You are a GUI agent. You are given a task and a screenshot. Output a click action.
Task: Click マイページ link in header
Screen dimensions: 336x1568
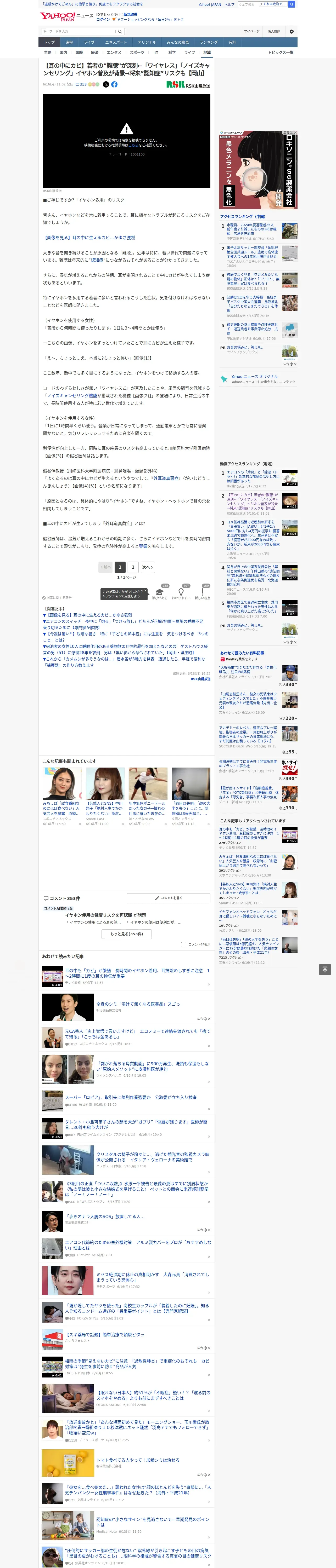tap(251, 32)
